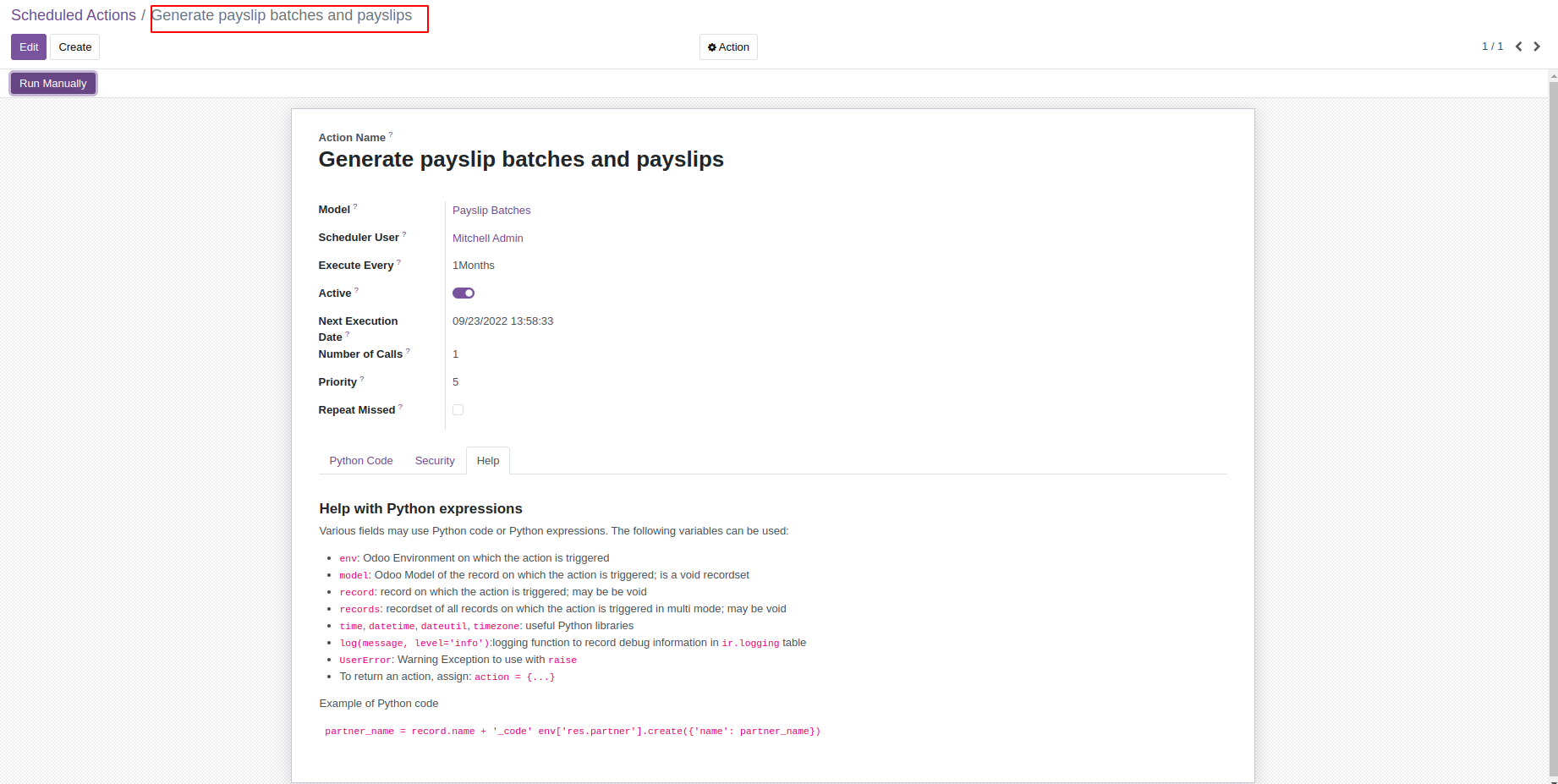1558x784 pixels.
Task: Open the Mitchell Admin user link
Action: 488,238
